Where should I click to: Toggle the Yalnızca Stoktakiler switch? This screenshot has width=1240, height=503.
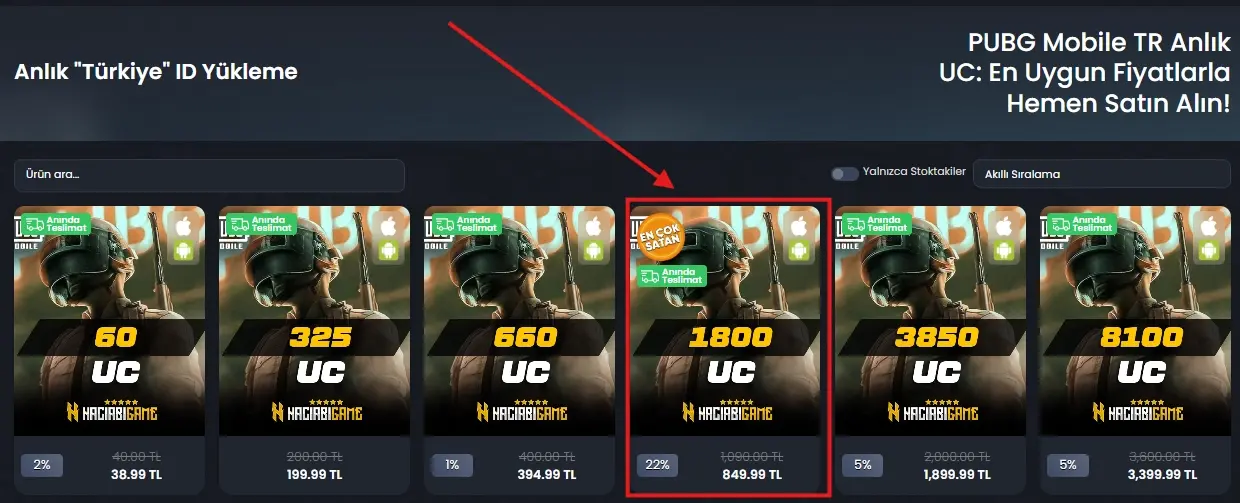coord(845,174)
